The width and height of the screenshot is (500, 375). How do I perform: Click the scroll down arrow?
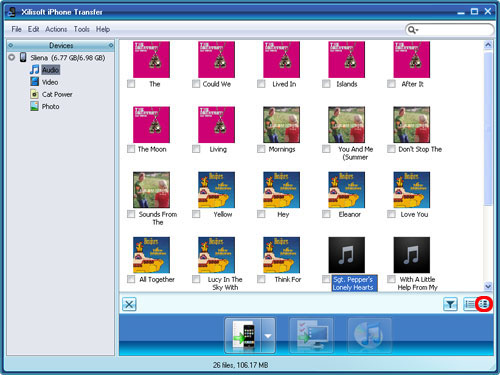pos(488,286)
